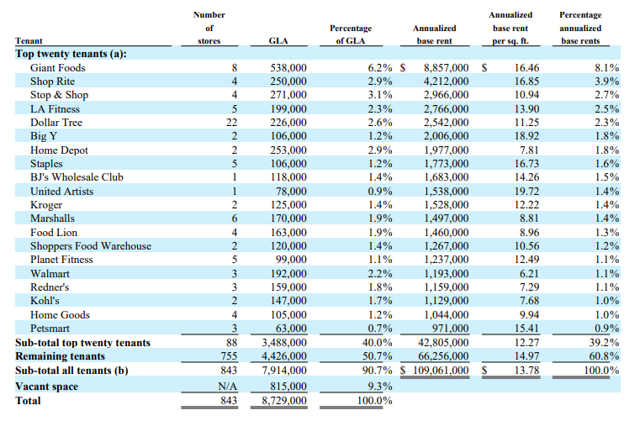Select the 'Staples' tenant name
This screenshot has height=421, width=640.
pos(46,164)
